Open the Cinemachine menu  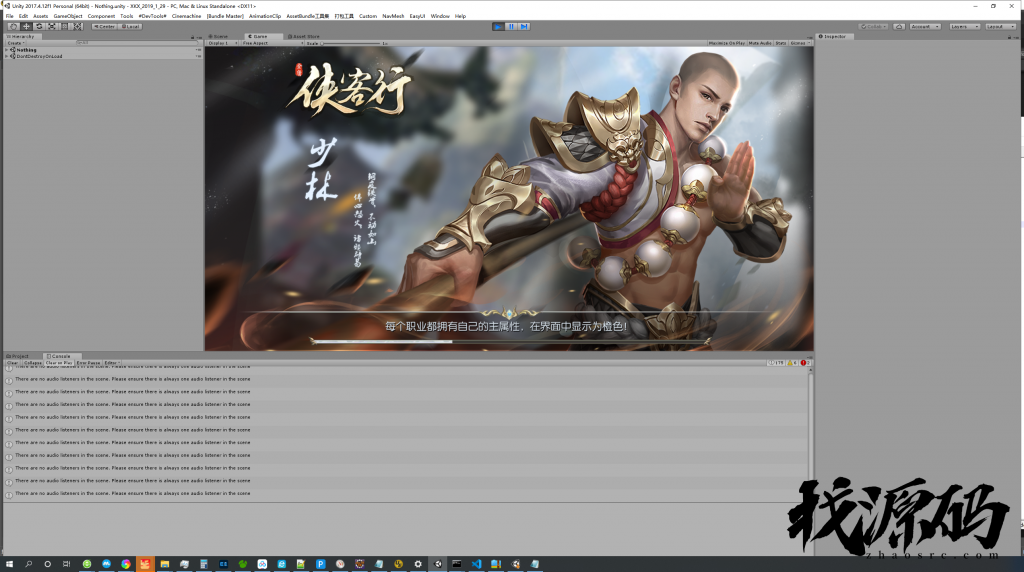click(x=186, y=16)
